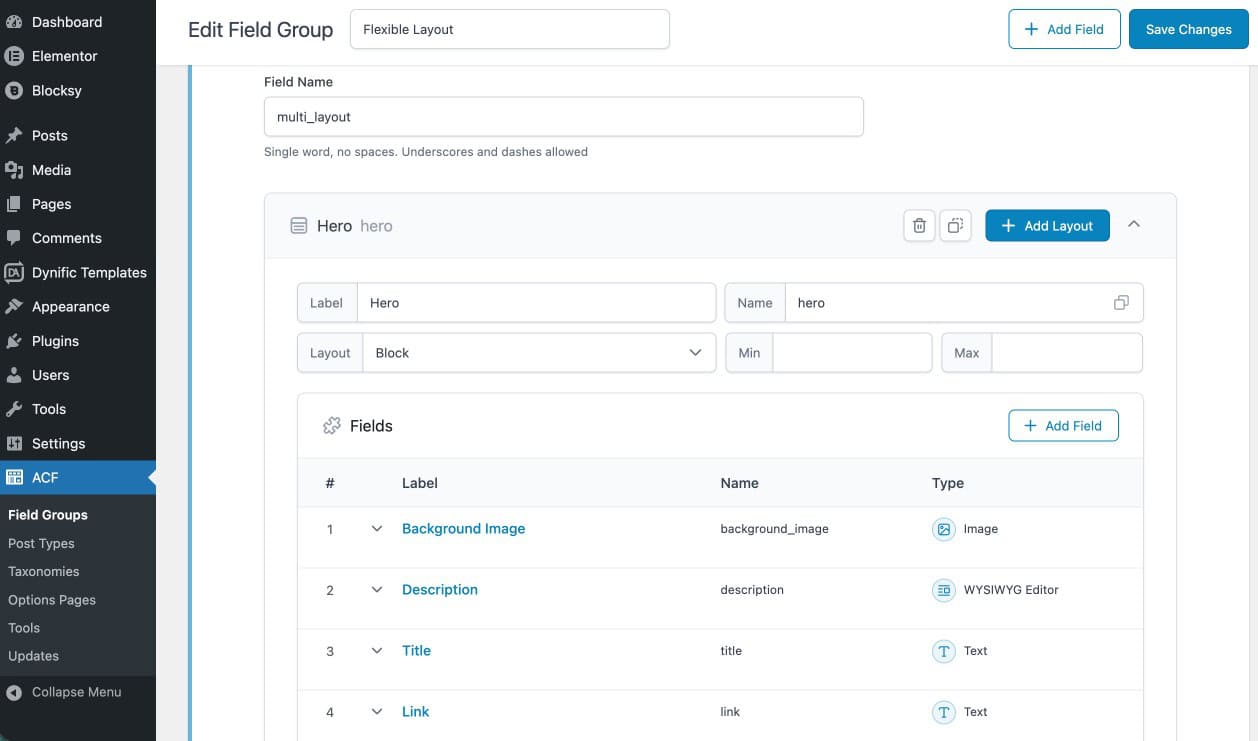Go to the Post Types submenu

[41, 543]
